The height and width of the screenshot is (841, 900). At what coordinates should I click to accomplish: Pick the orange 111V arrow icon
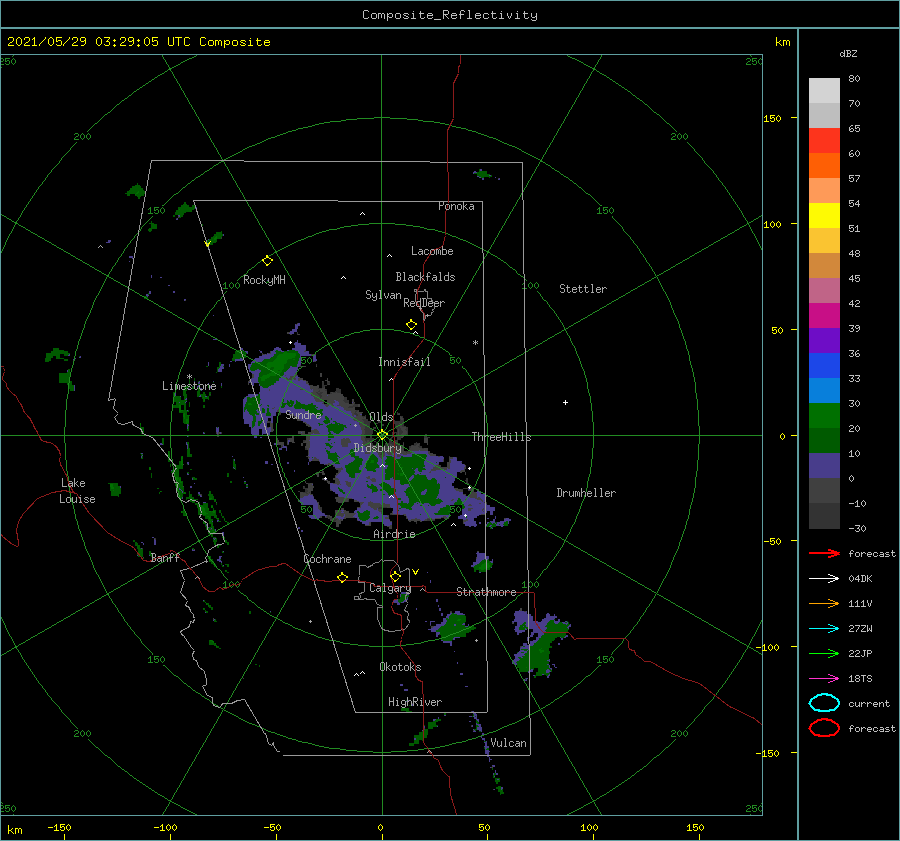[824, 603]
